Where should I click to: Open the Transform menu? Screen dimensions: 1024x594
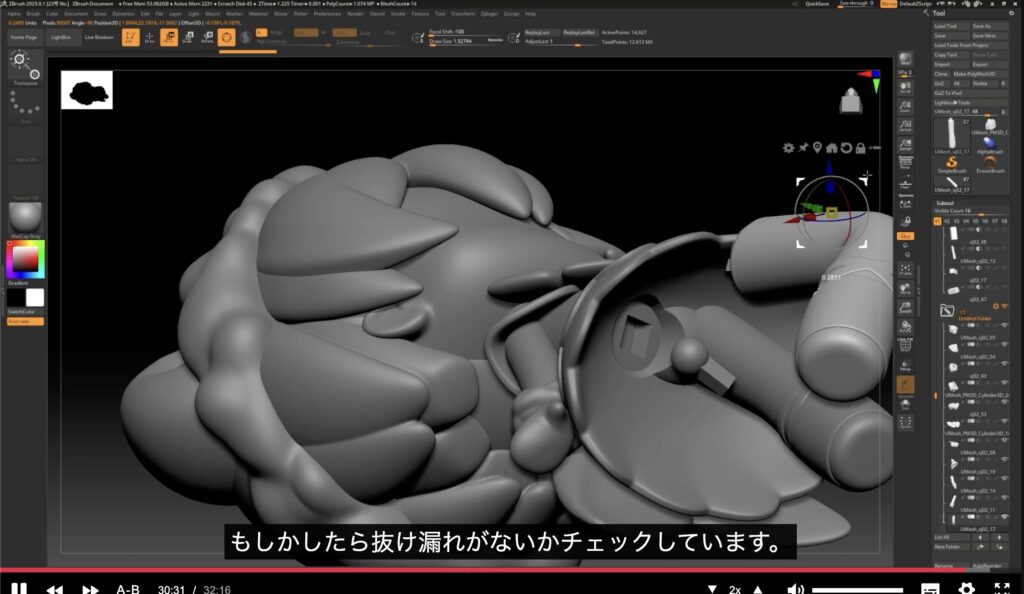(x=463, y=13)
